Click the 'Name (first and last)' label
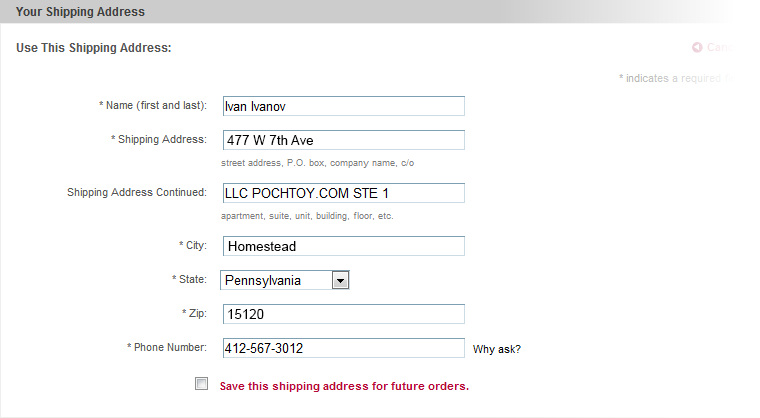This screenshot has height=418, width=760. pos(155,106)
